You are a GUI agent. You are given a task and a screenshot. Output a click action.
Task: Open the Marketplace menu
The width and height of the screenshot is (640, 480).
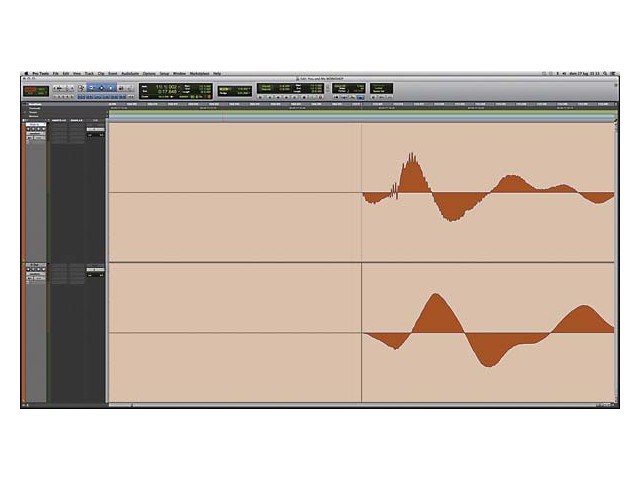point(199,73)
